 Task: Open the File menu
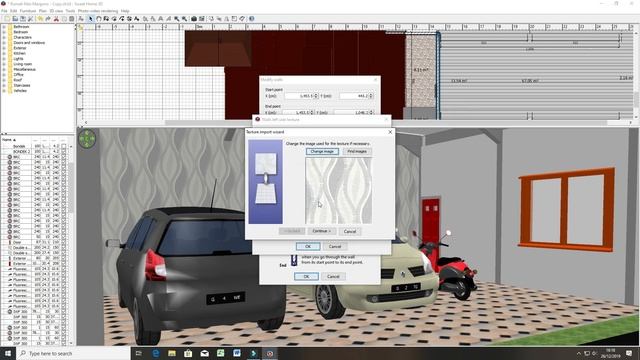pos(4,11)
